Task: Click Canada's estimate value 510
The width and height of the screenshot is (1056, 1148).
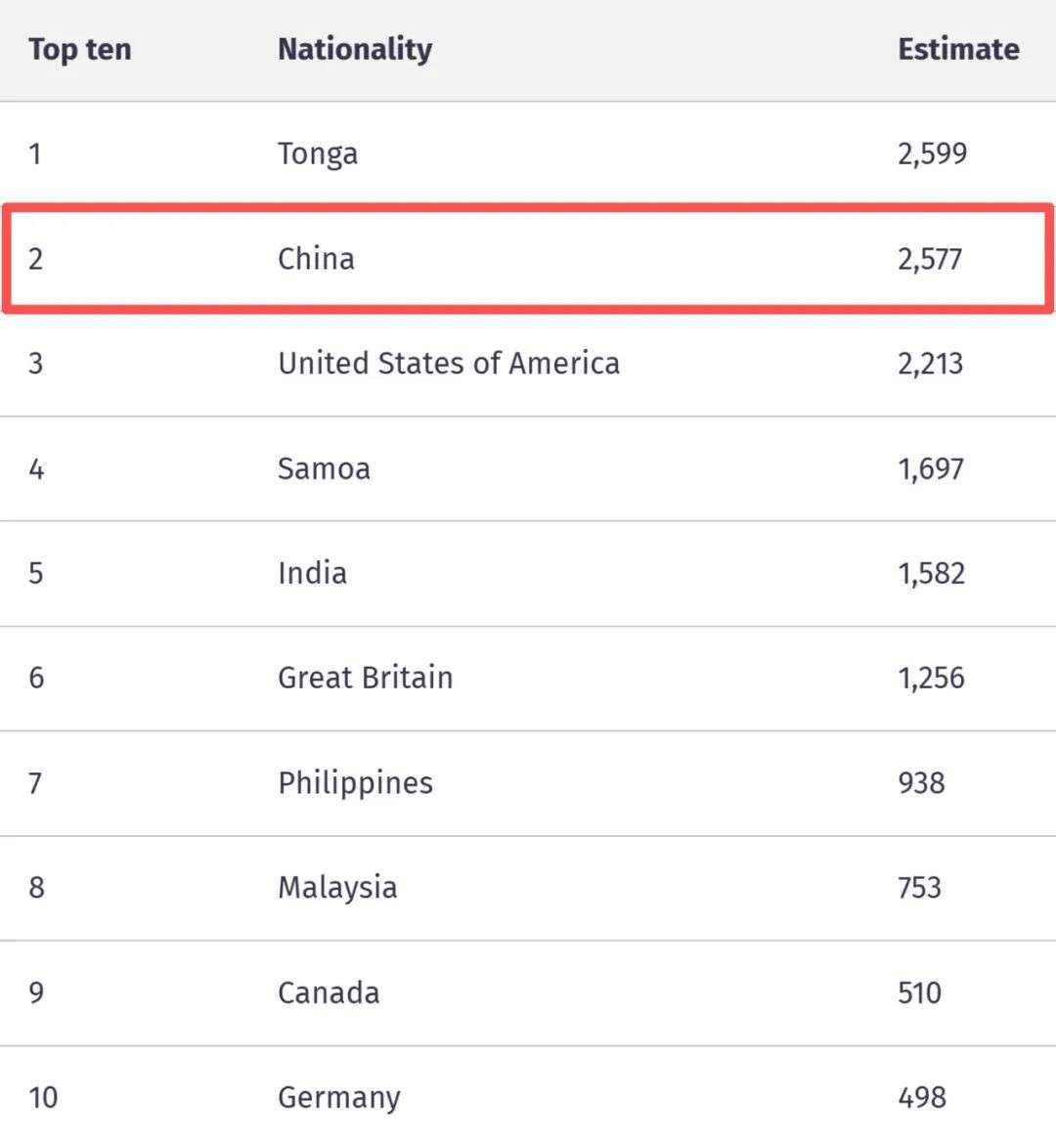Action: (x=919, y=993)
